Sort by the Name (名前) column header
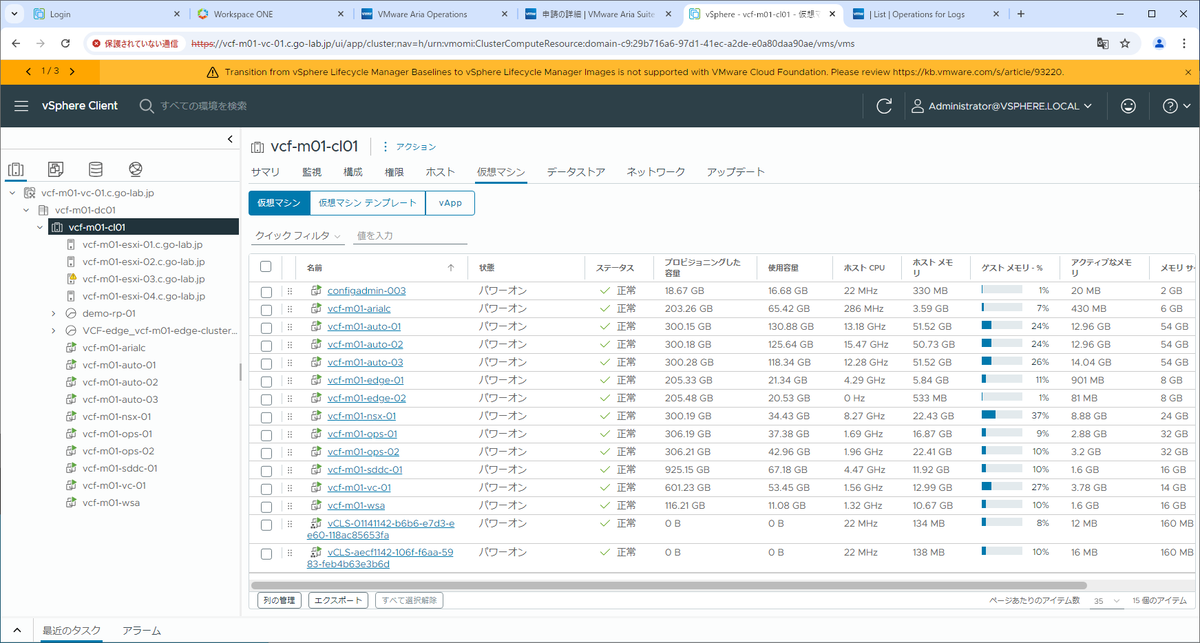The image size is (1200, 643). coord(314,267)
